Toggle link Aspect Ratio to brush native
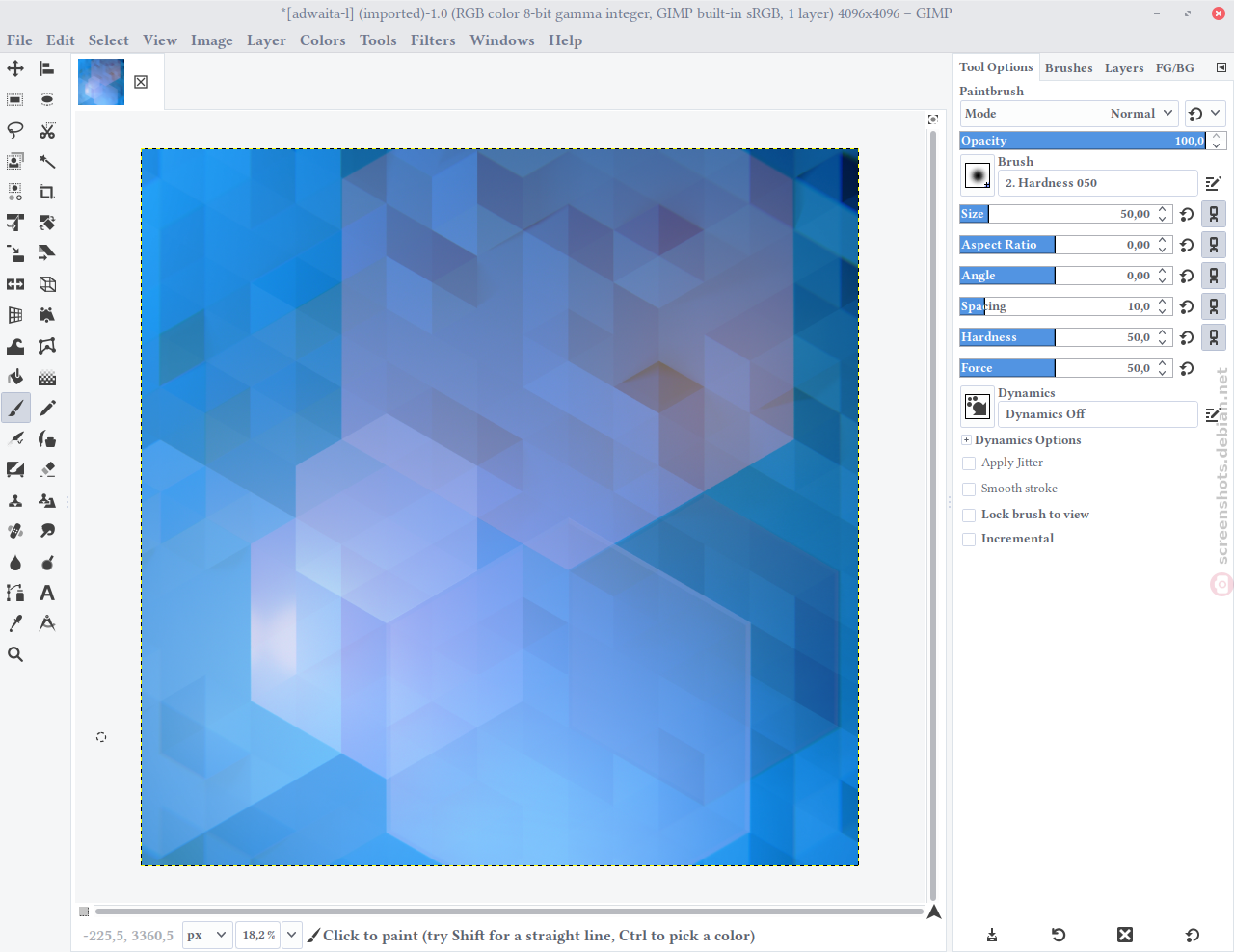Viewport: 1234px width, 952px height. coord(1214,245)
